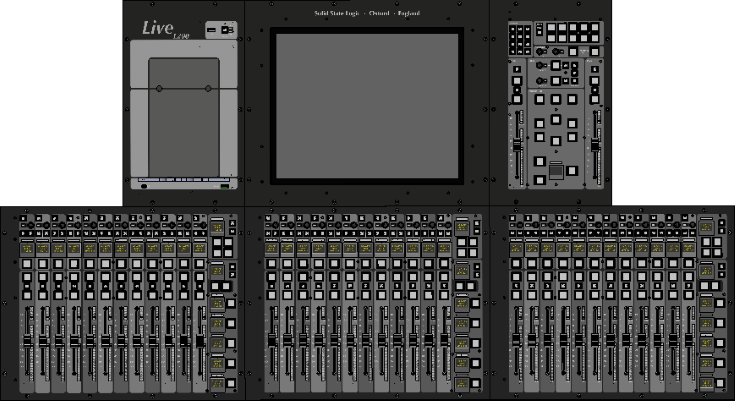This screenshot has width=735, height=401.
Task: Click the last fader in the right fader tile
Action: coord(689,340)
